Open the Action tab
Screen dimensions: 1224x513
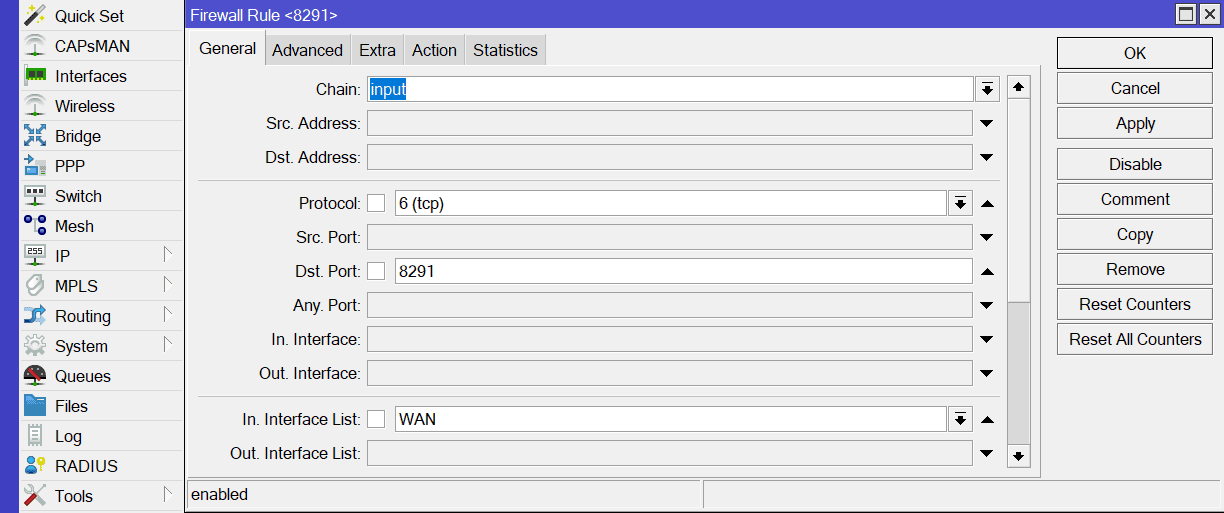coord(434,50)
